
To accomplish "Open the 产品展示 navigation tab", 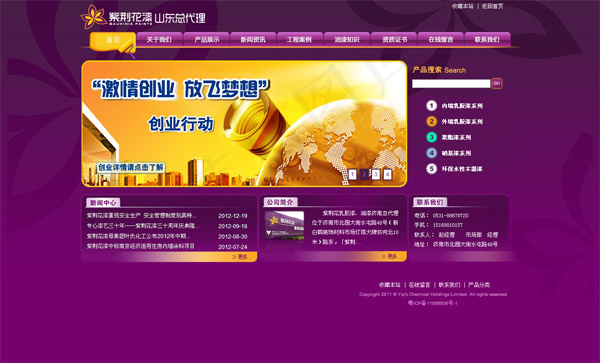I will (x=207, y=39).
